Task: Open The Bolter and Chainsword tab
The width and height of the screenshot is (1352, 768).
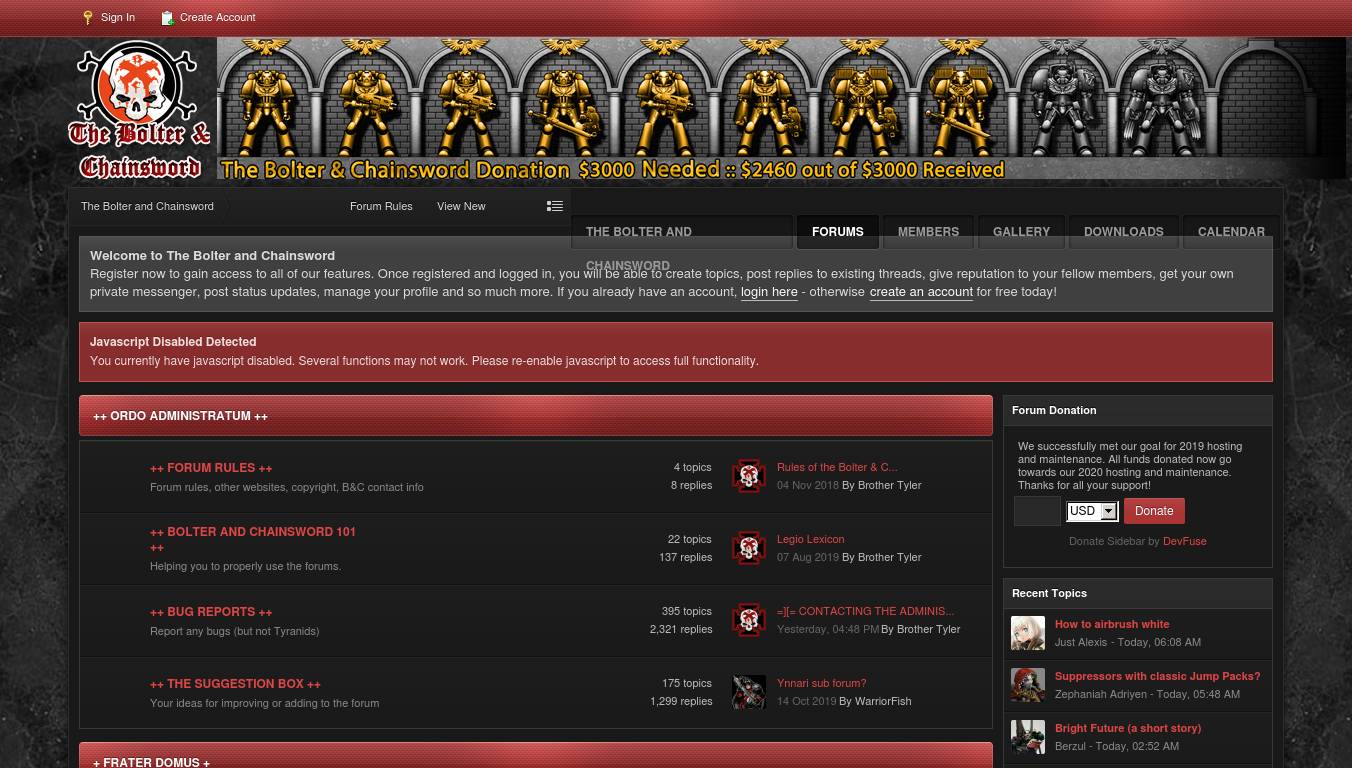Action: point(682,232)
